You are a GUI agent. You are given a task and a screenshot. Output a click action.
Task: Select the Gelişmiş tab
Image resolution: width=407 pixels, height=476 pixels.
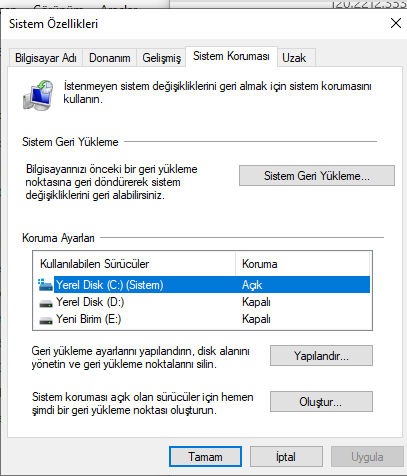tap(161, 58)
